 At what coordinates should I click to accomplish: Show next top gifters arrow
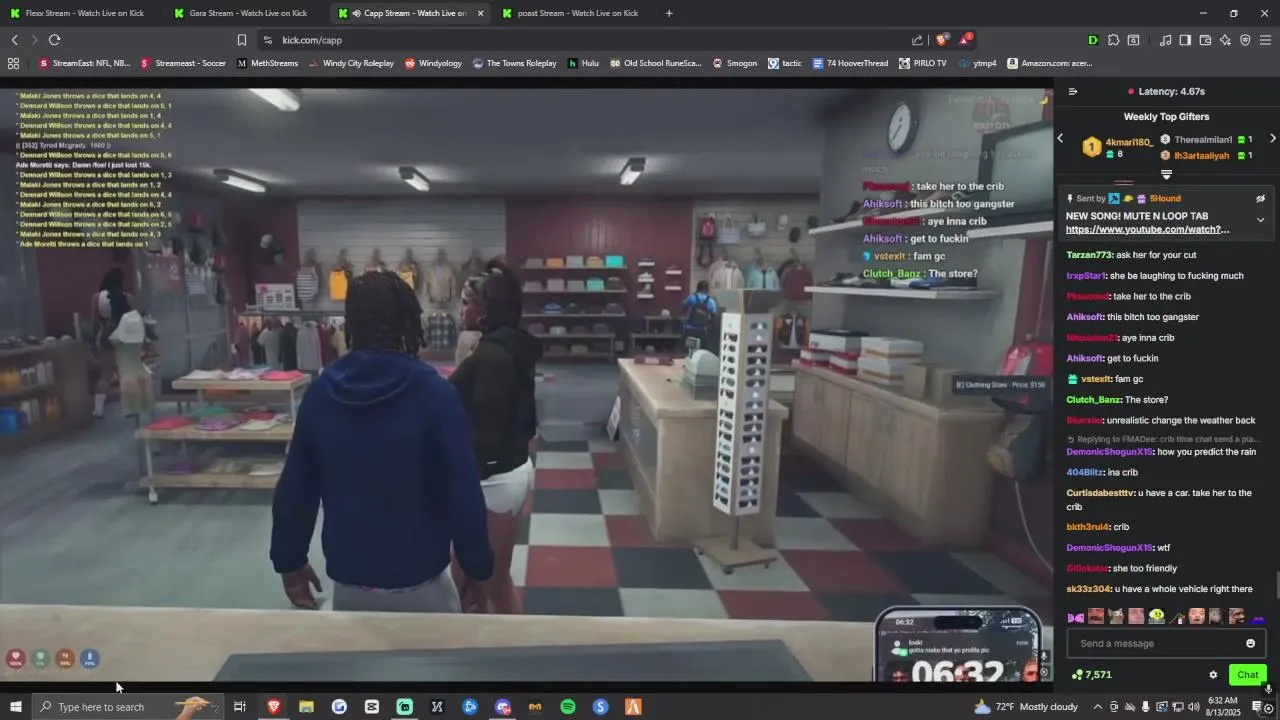[1272, 138]
